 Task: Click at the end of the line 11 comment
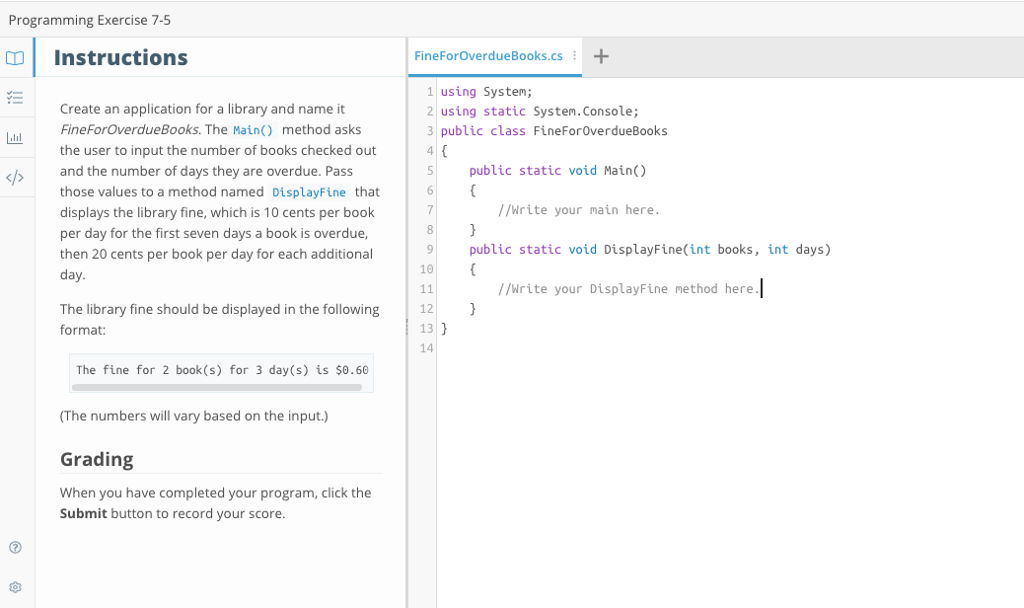pyautogui.click(x=760, y=288)
